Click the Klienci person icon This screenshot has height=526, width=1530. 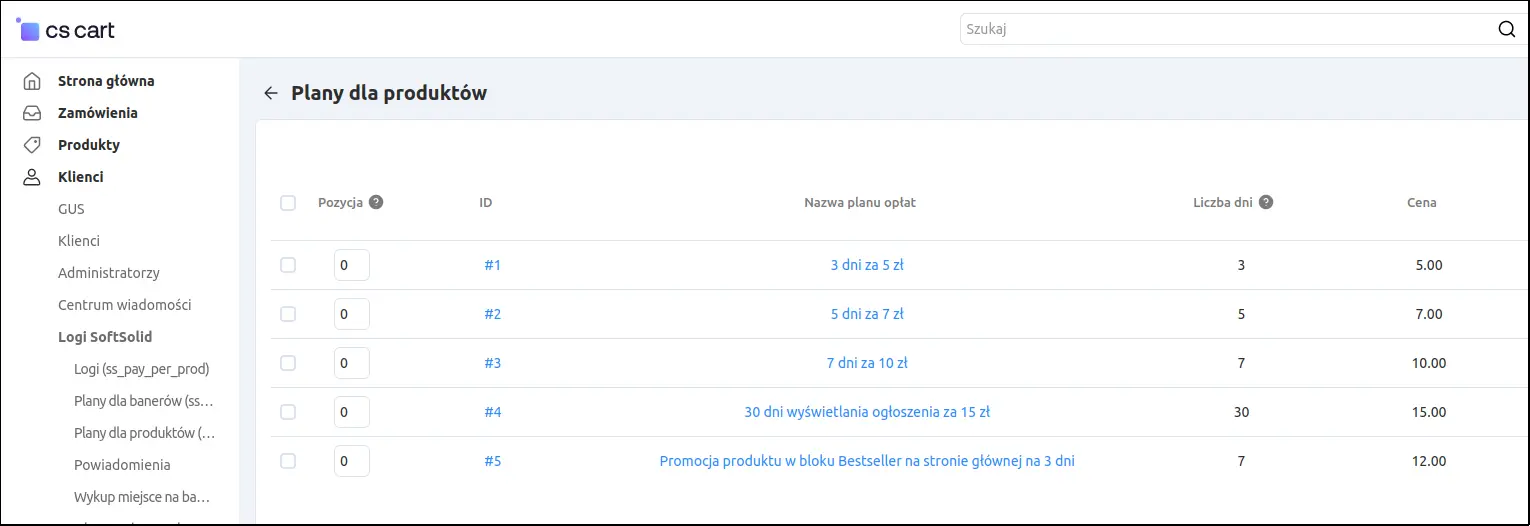[x=32, y=177]
